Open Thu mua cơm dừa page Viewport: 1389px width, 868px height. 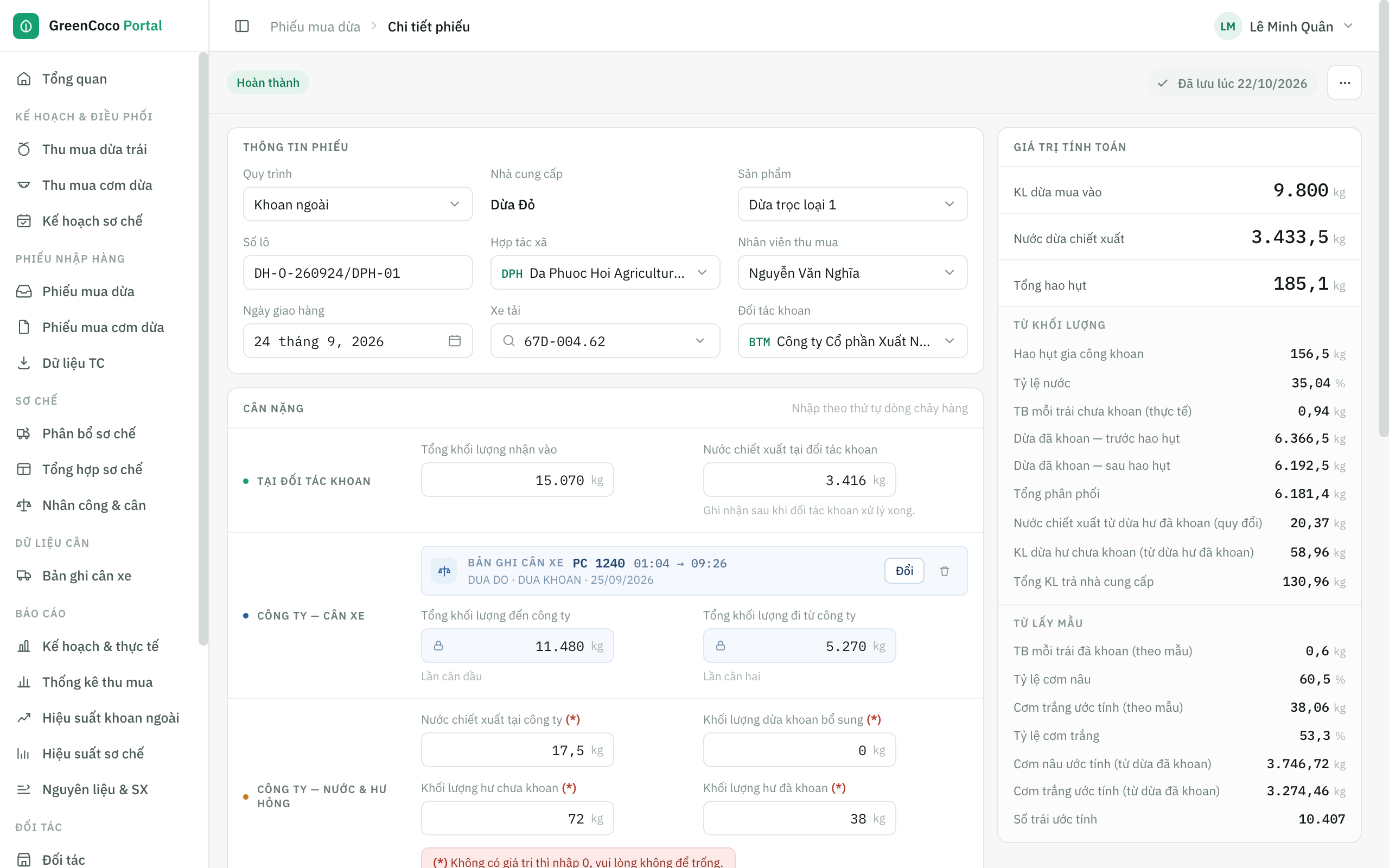(100, 185)
